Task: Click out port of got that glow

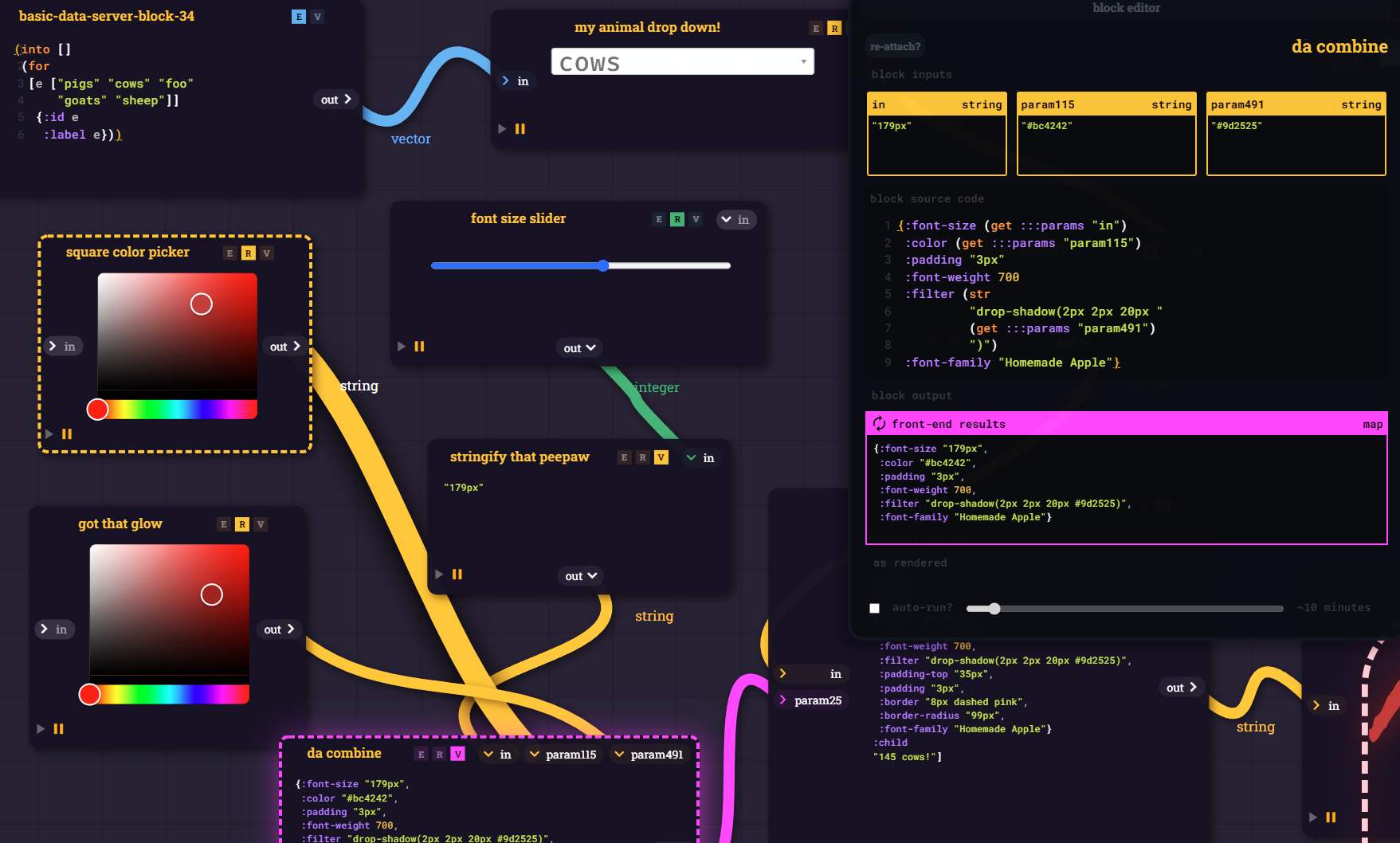Action: click(x=280, y=629)
